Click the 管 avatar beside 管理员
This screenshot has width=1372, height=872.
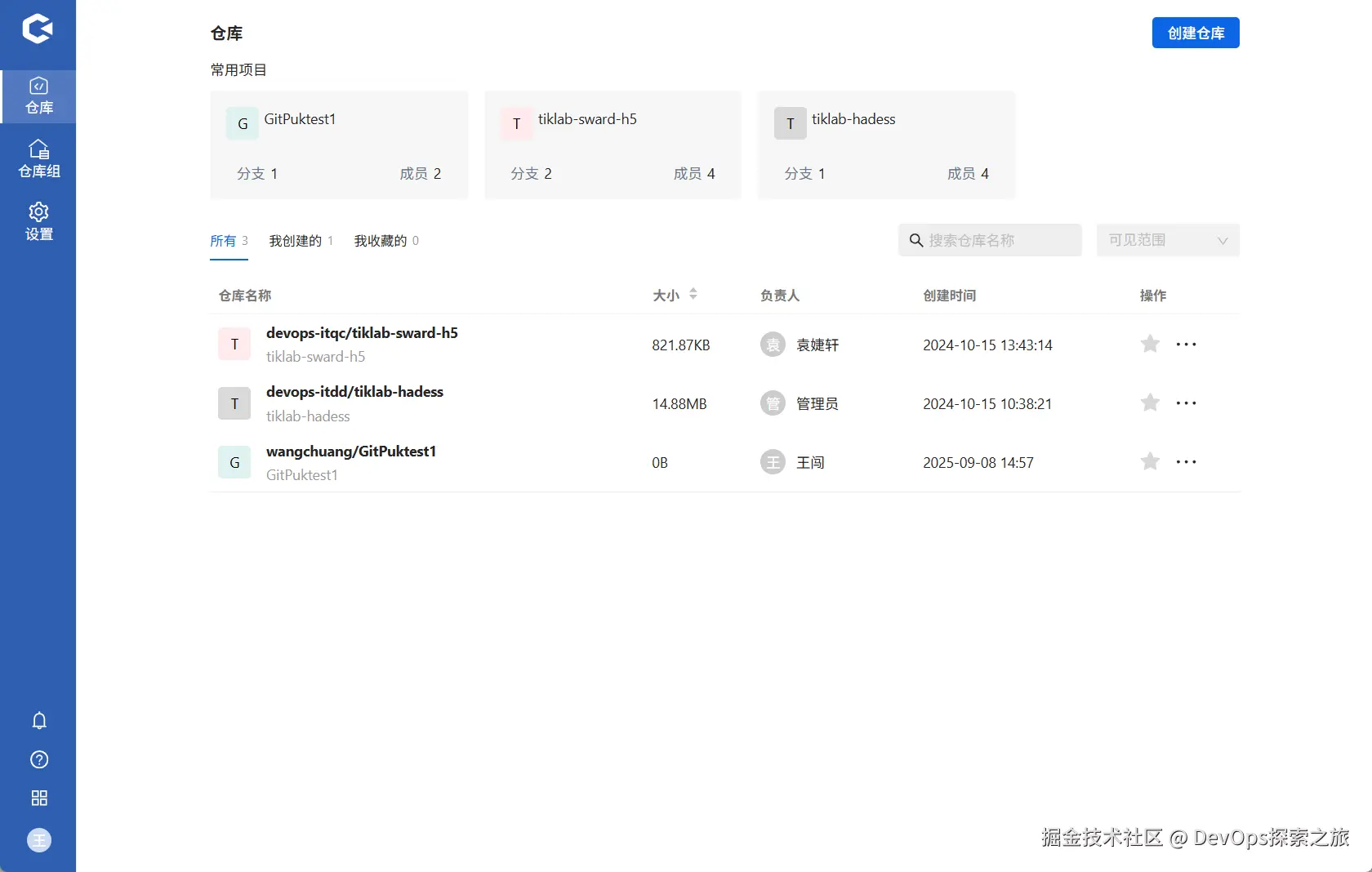click(773, 403)
